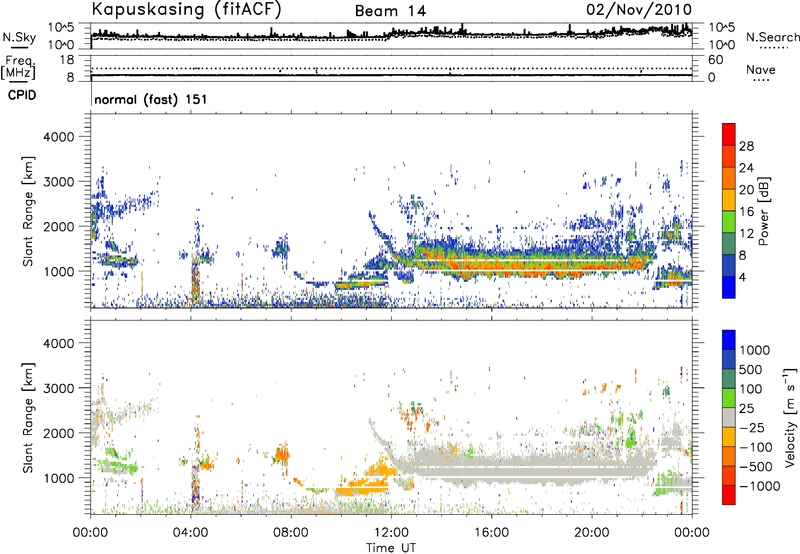800x554 pixels.
Task: Select the Freq. [MHz] axis label
Action: [x=18, y=67]
